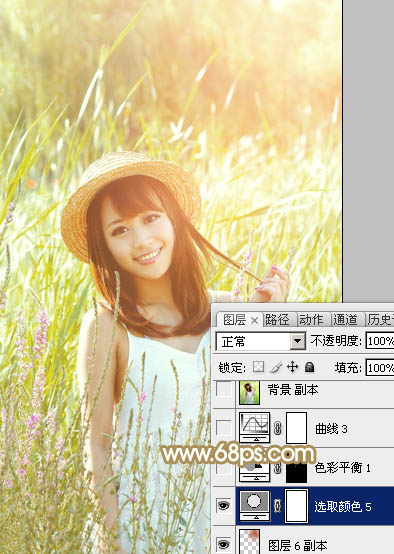Click the chain link icon on 曲线 3

(277, 429)
